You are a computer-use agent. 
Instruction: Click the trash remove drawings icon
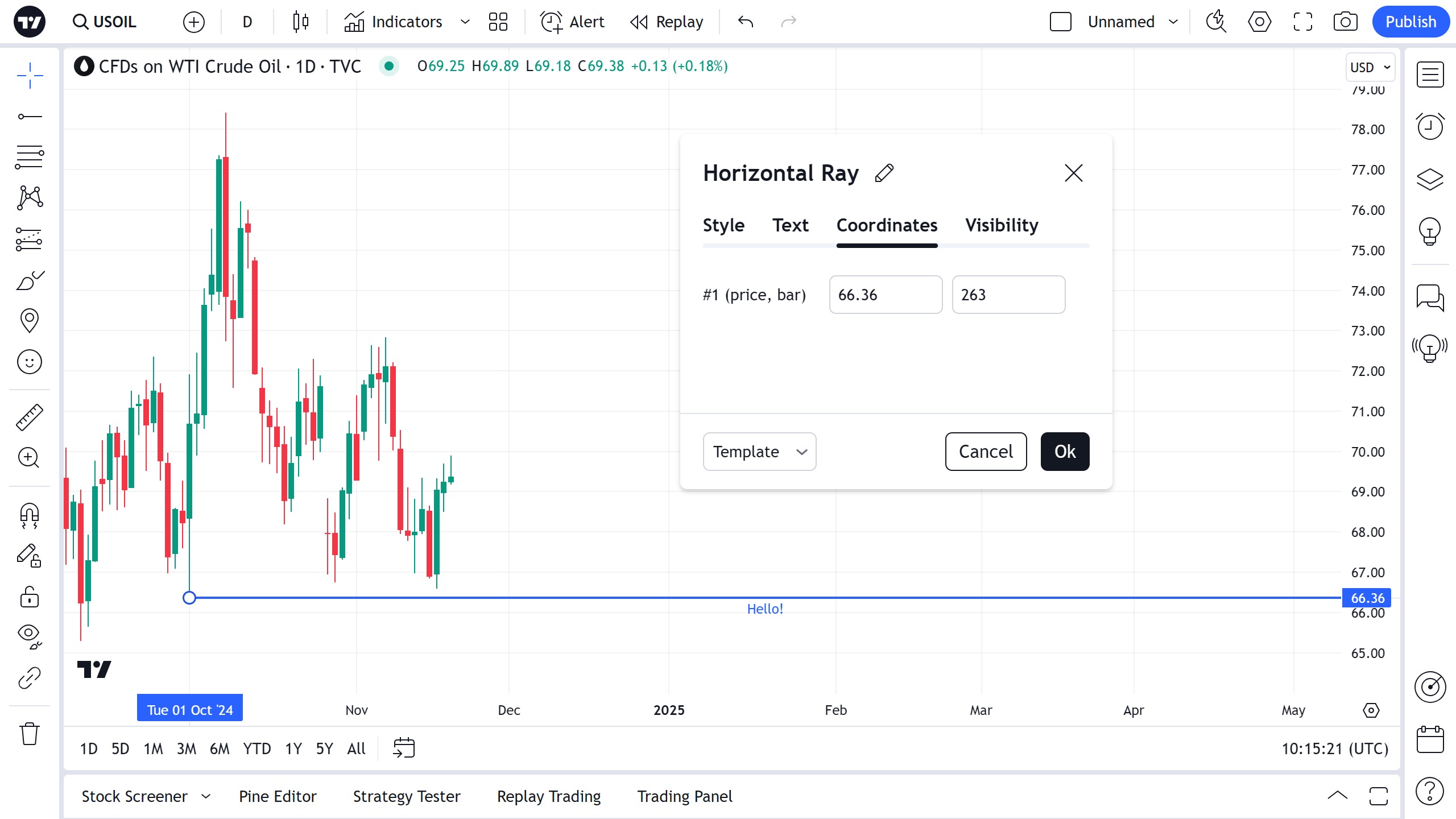pos(29,734)
